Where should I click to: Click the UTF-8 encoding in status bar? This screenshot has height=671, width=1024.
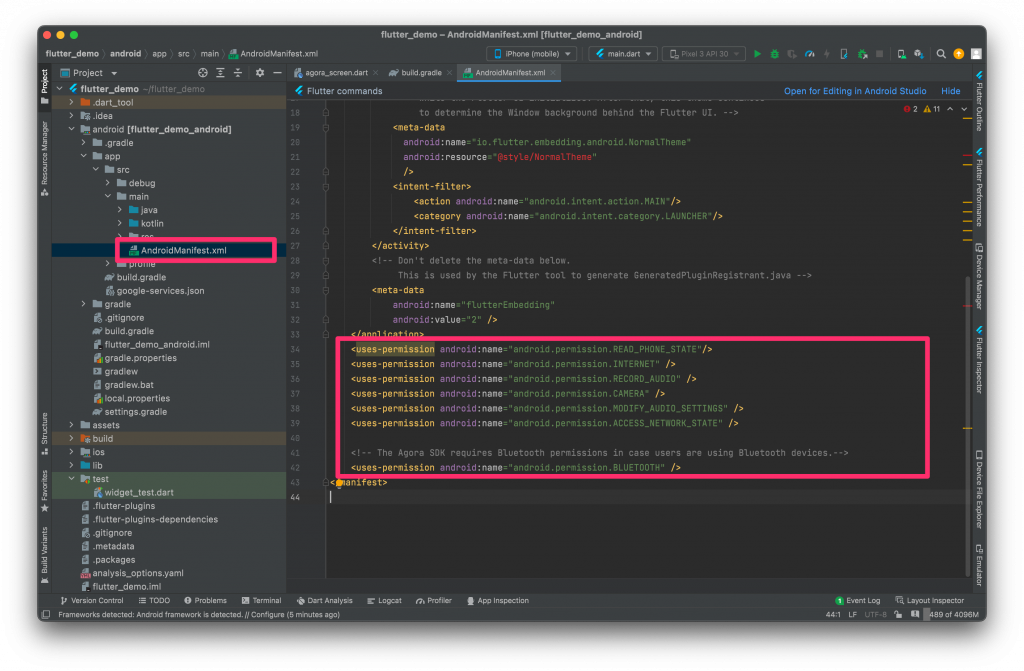tap(875, 614)
